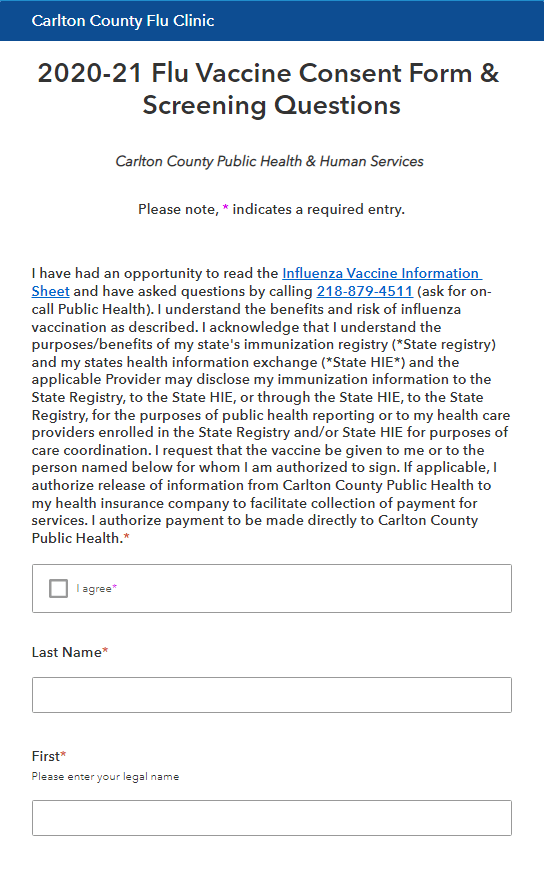Click the purple asterisk in the required note
The image size is (544, 872).
coord(225,208)
